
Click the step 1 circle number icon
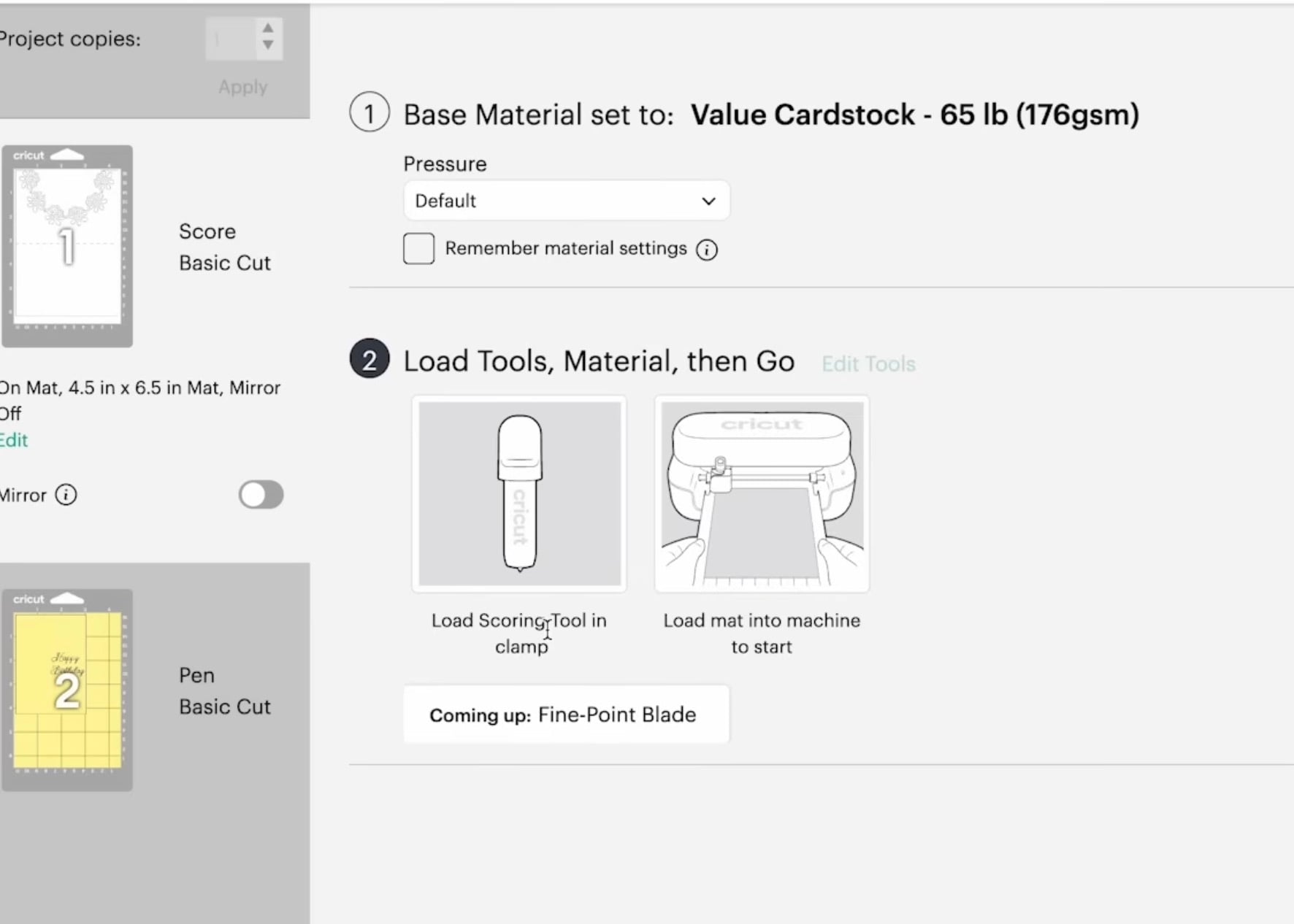pyautogui.click(x=370, y=114)
